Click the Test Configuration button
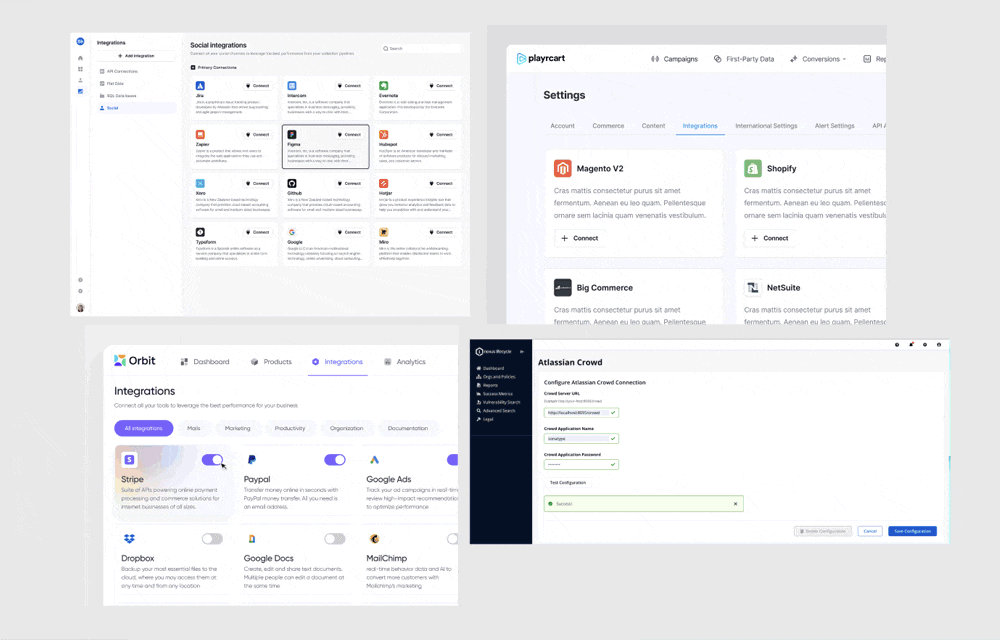This screenshot has height=640, width=1000. (x=568, y=483)
